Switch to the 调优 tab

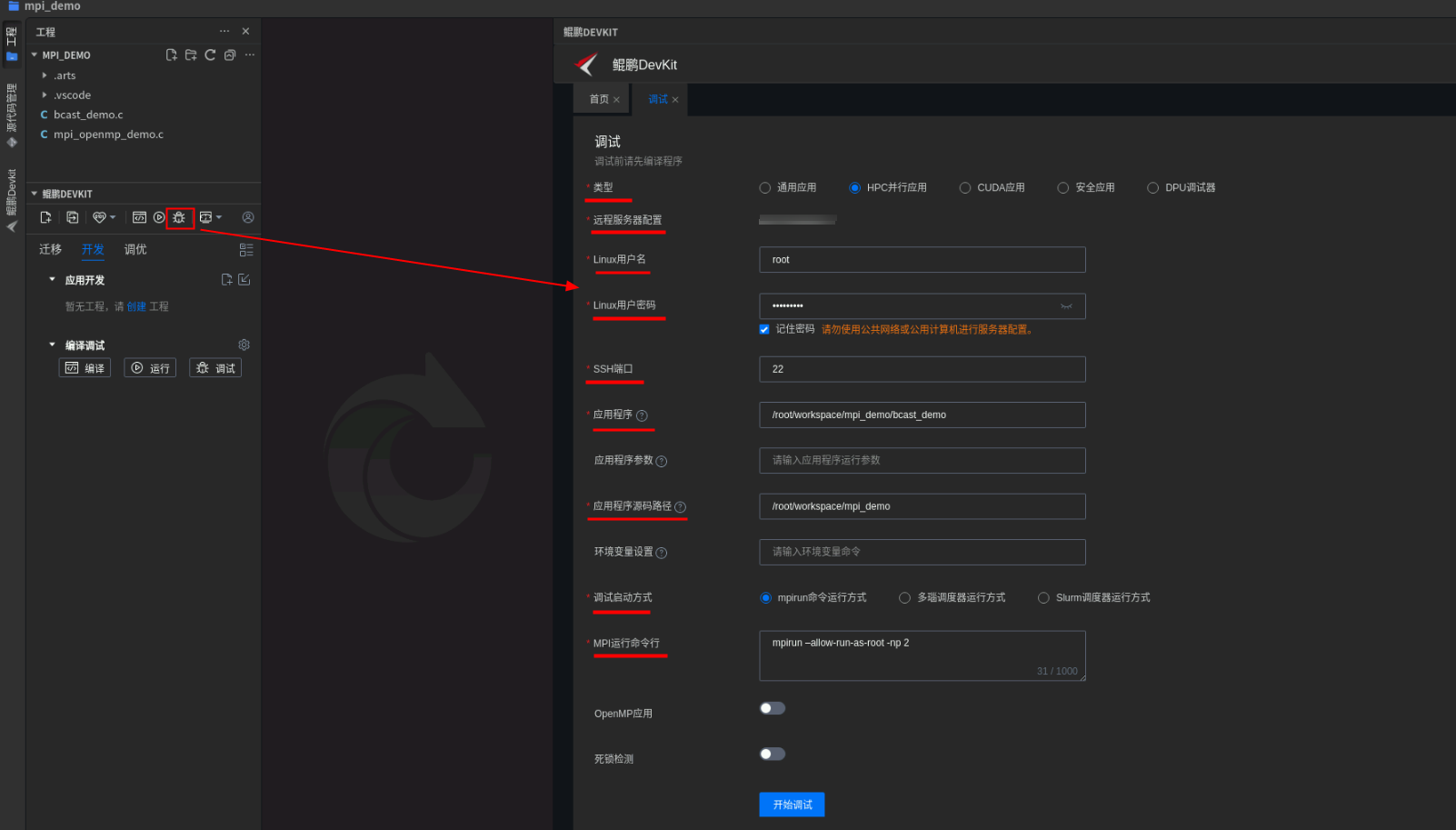[135, 249]
